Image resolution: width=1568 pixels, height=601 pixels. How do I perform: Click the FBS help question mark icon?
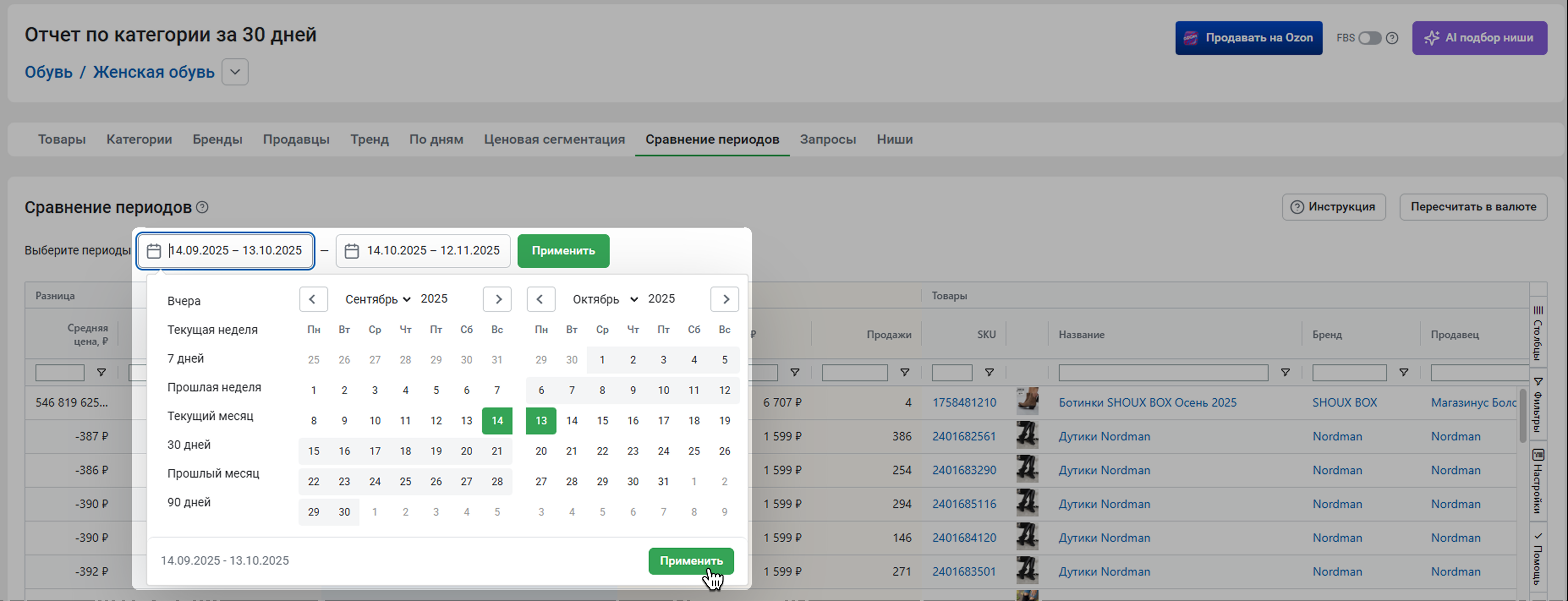coord(1392,38)
